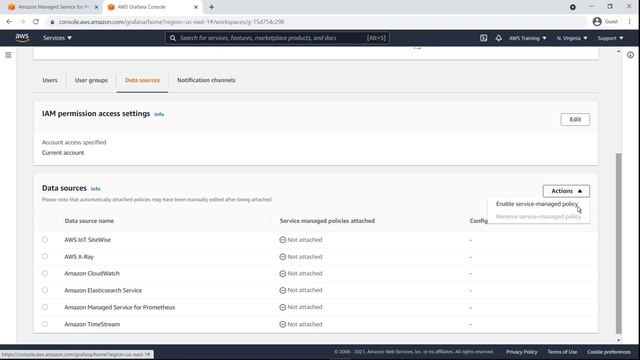Click Service managed policies attached column header
This screenshot has width=640, height=360.
pyautogui.click(x=327, y=221)
